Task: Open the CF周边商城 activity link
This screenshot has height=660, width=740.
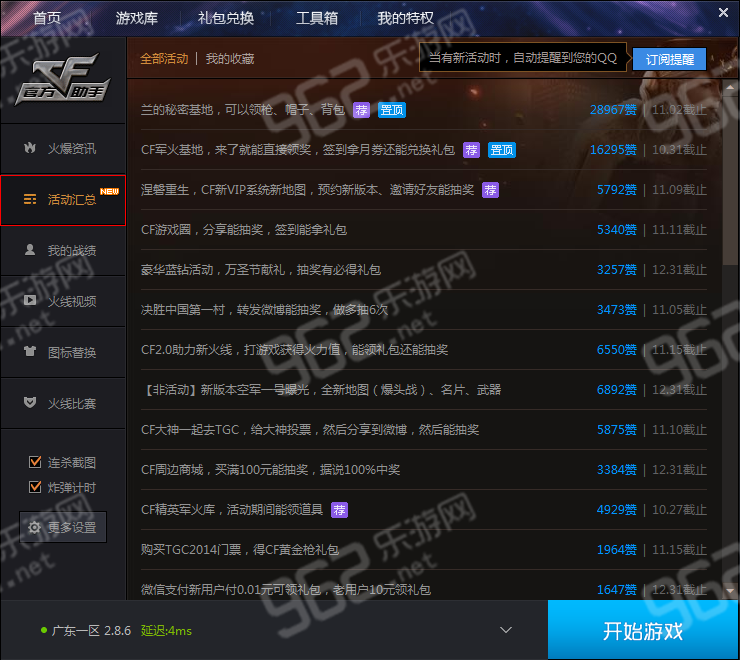Action: 270,470
